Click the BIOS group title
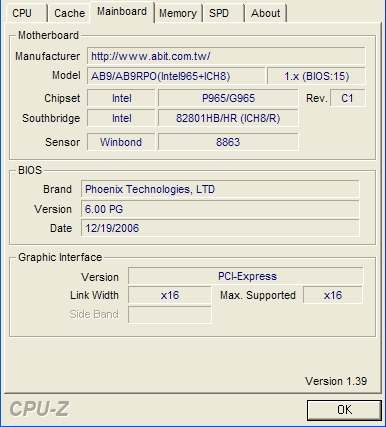386x427 pixels. tap(30, 170)
